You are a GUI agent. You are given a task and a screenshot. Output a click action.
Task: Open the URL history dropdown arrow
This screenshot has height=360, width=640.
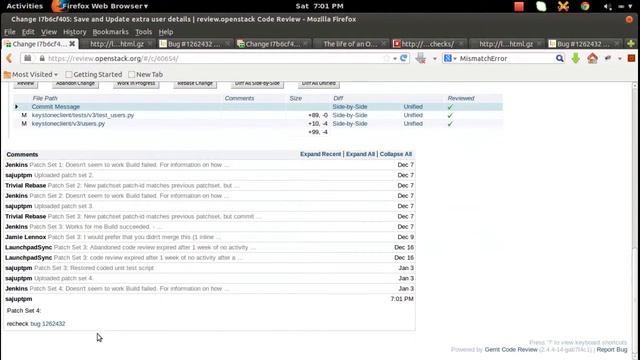[395, 59]
